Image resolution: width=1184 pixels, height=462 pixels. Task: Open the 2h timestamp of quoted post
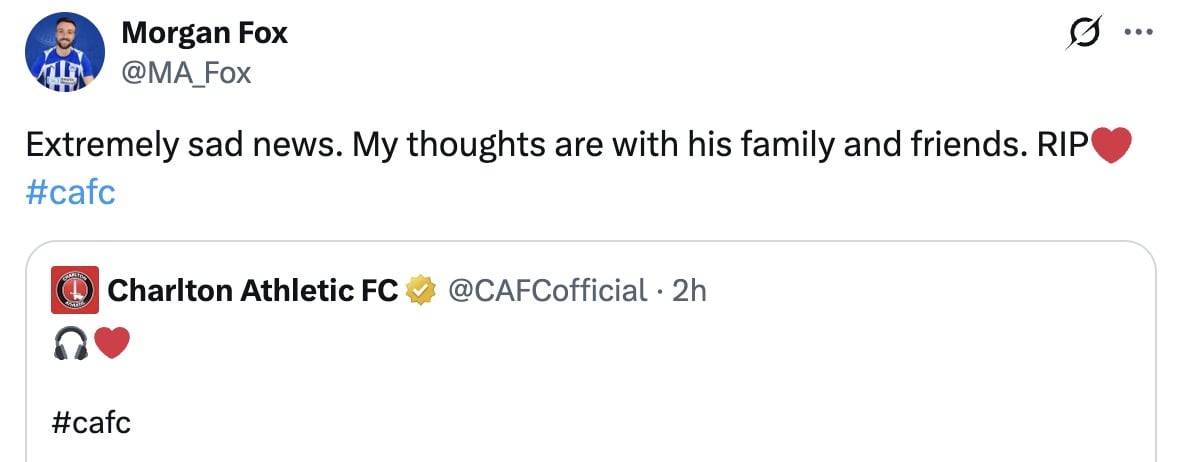coord(689,291)
